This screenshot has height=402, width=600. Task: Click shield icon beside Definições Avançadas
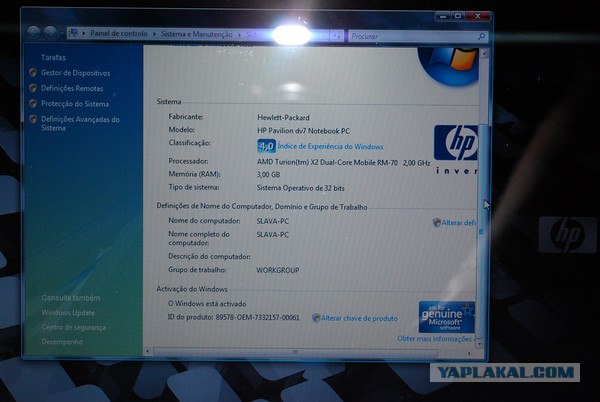33,119
